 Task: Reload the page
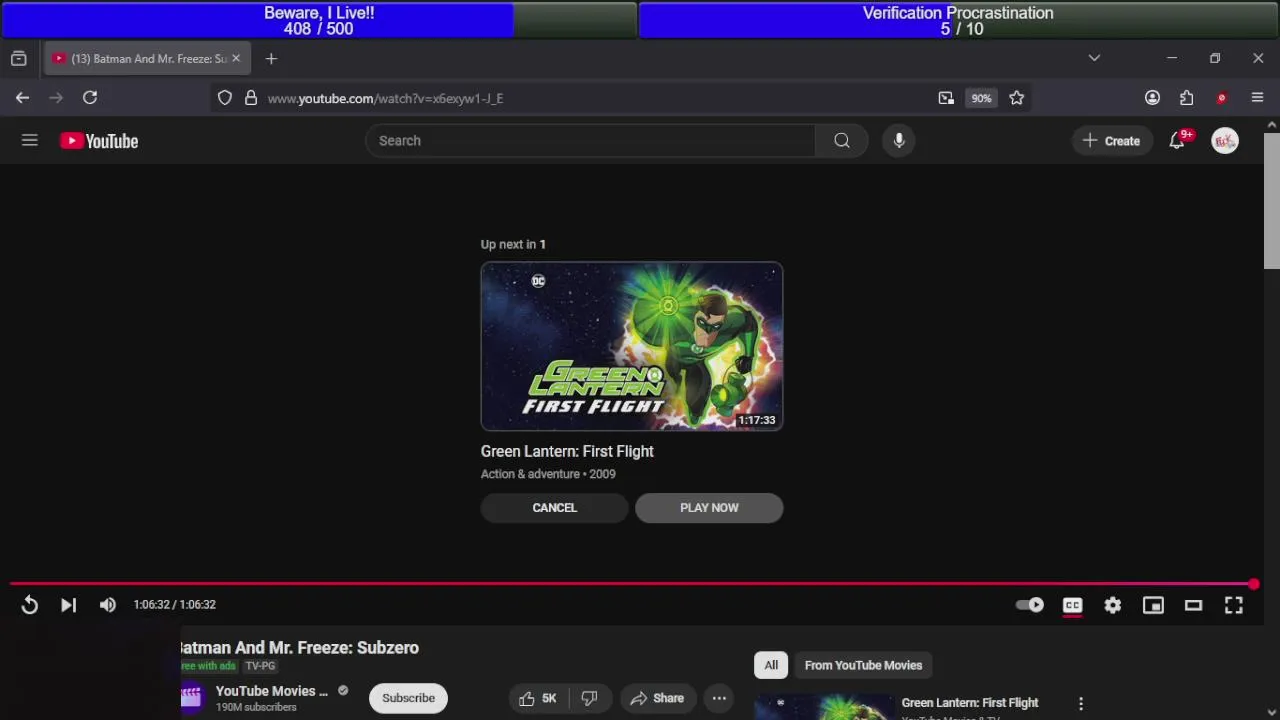(x=90, y=98)
